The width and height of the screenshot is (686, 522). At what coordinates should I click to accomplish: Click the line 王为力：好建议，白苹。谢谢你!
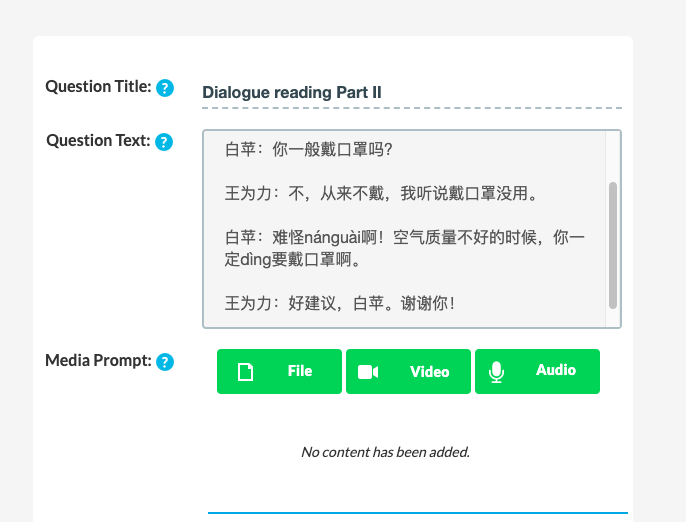tap(340, 303)
